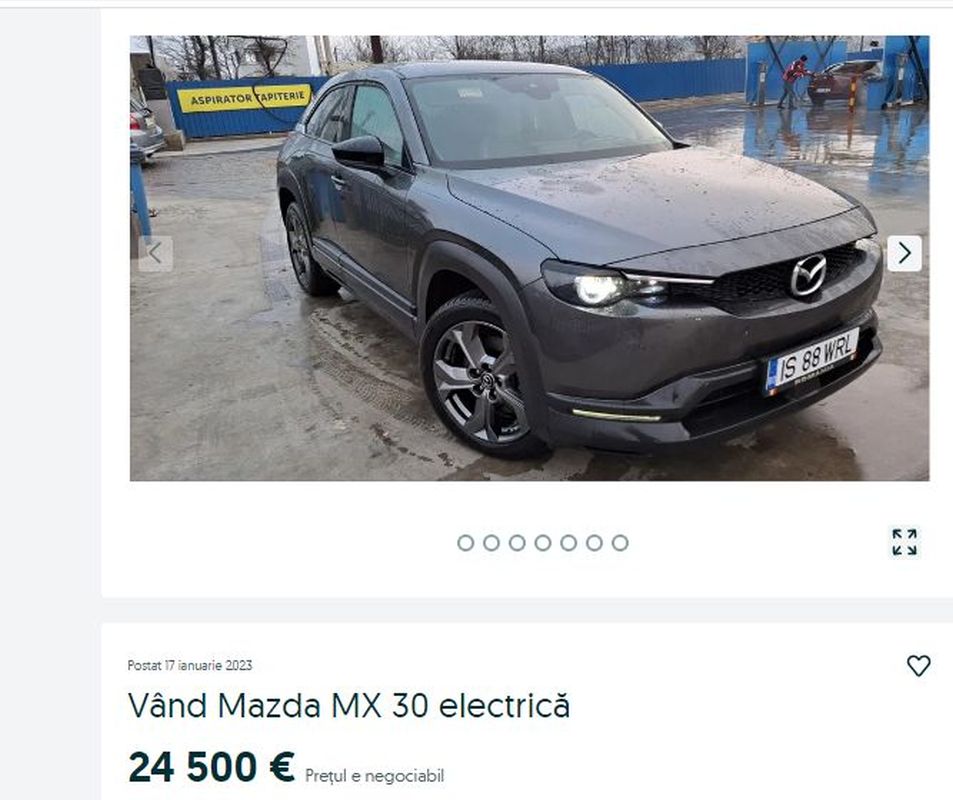
Task: Click the 24 500 € price
Action: click(x=212, y=767)
